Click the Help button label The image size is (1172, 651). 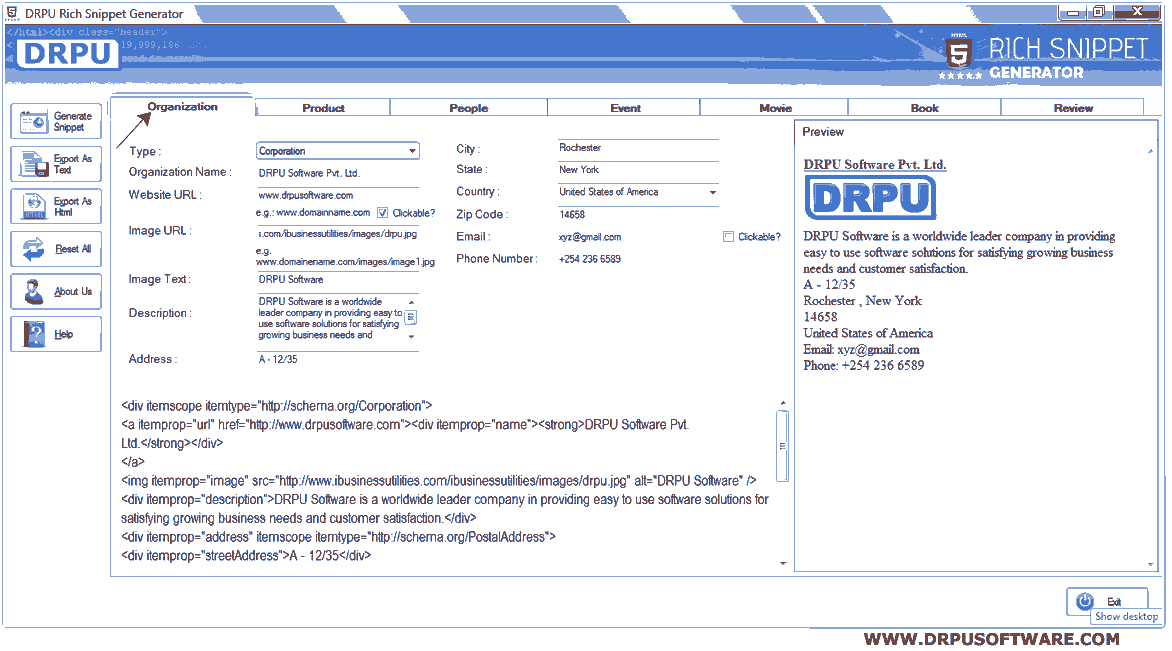[64, 334]
